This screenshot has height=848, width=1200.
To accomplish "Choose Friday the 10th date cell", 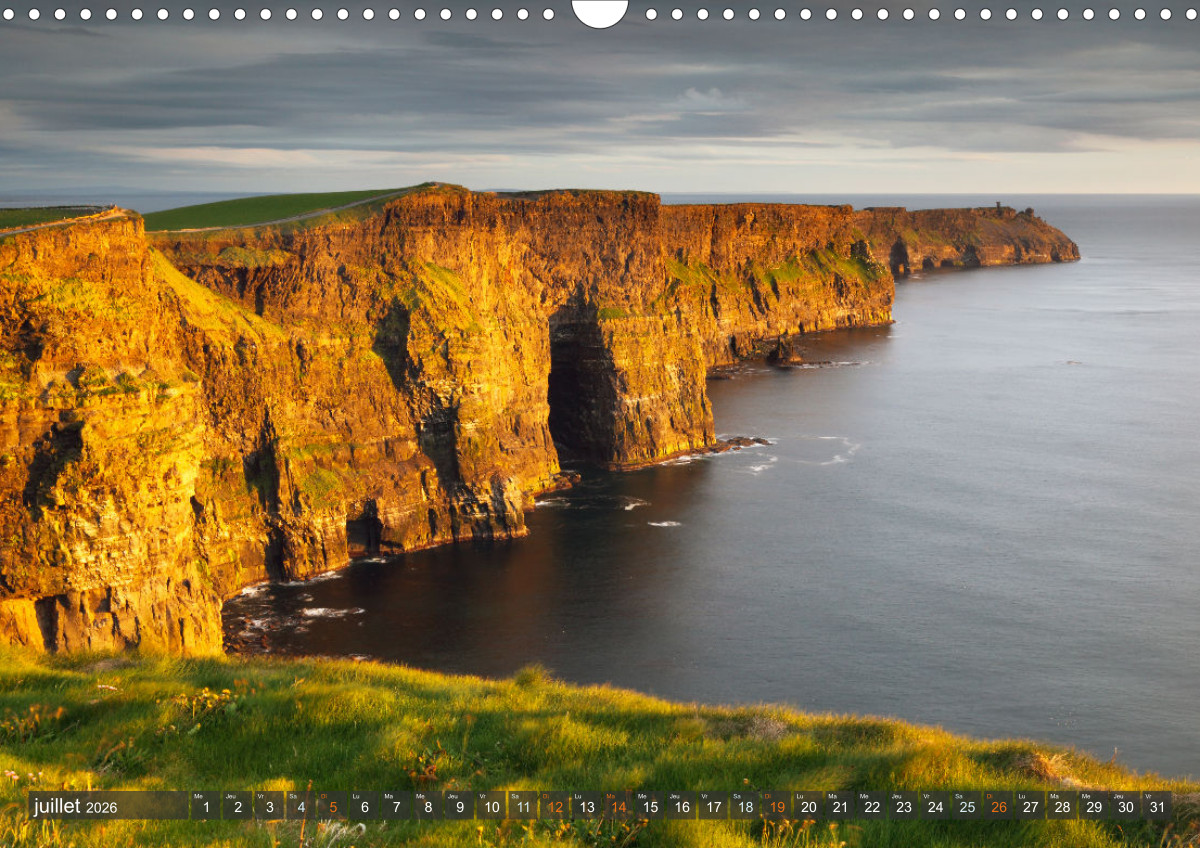I will 490,806.
